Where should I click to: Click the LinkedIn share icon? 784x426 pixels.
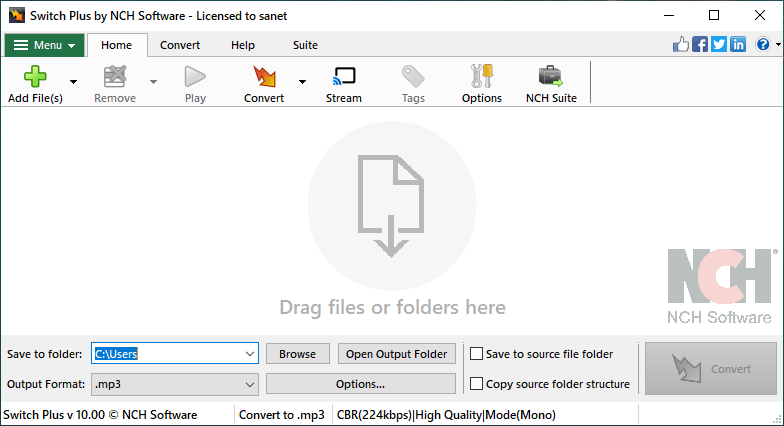[738, 44]
